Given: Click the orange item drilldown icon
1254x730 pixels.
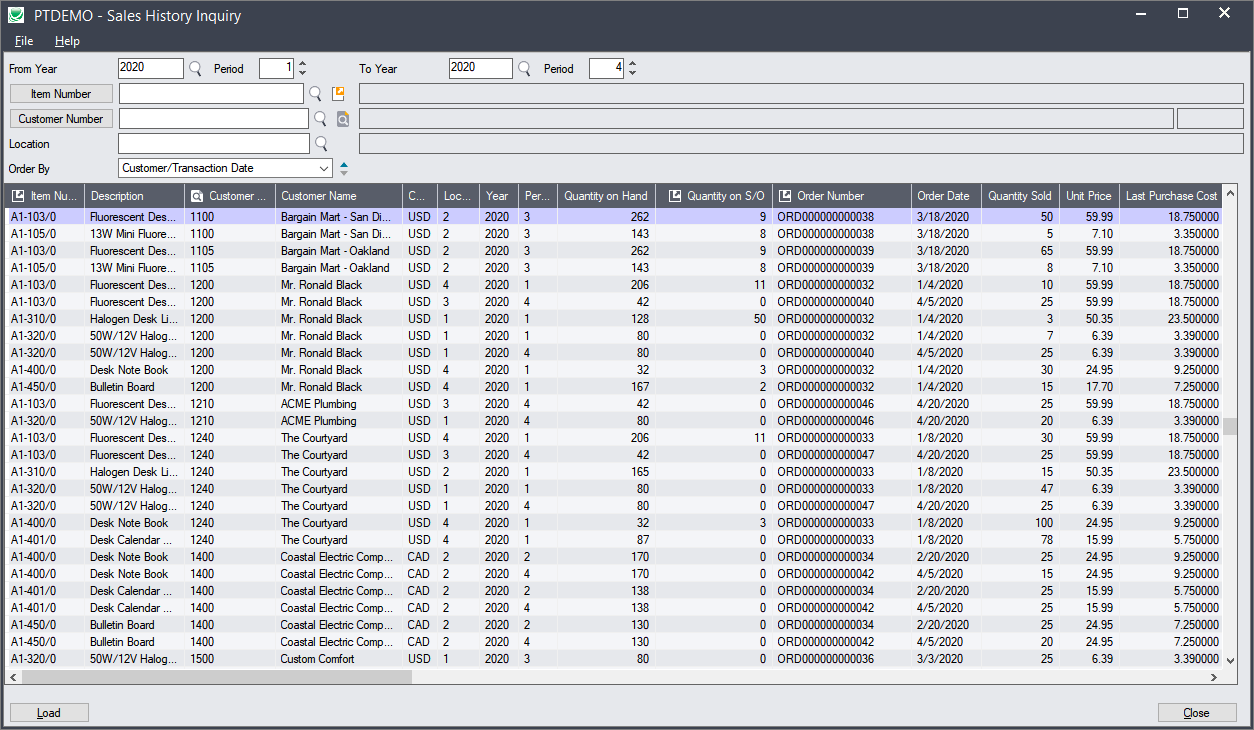Looking at the screenshot, I should 338,94.
